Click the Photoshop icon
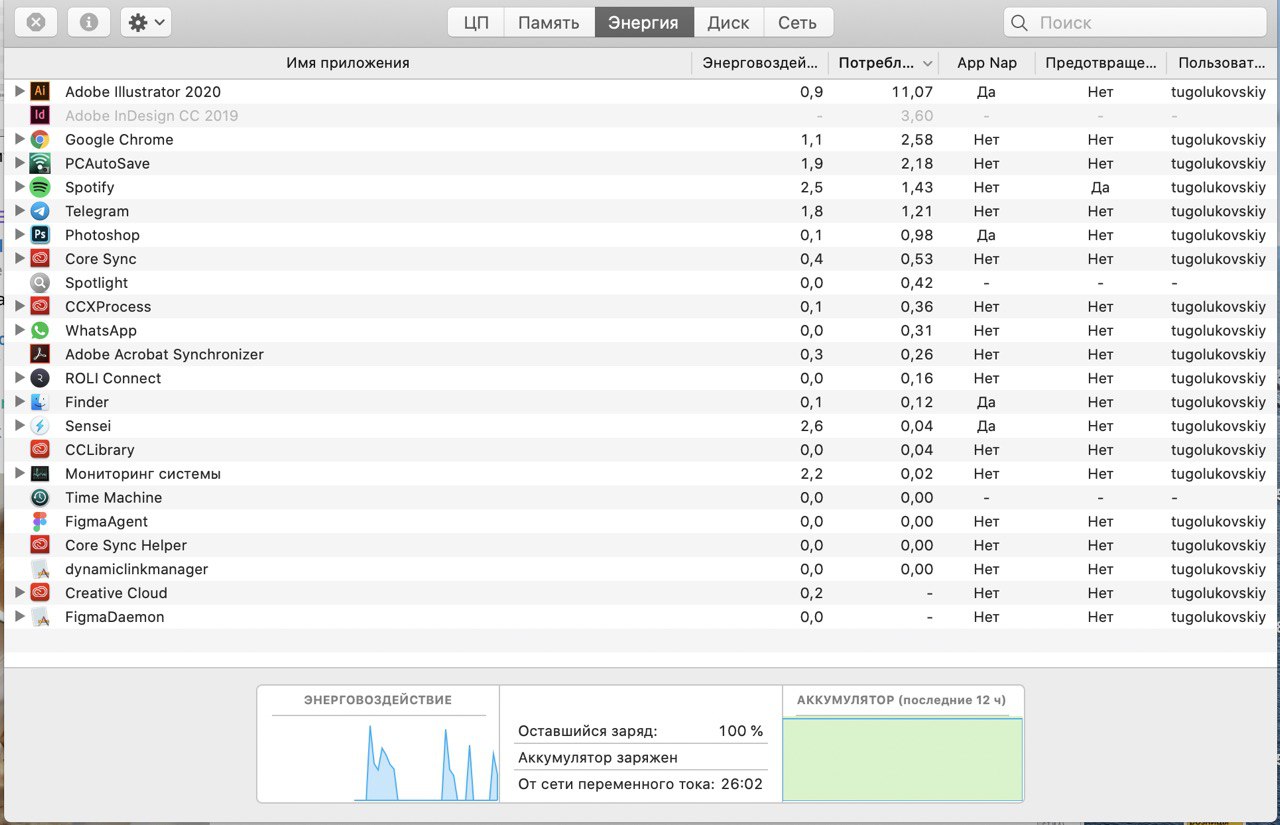1280x825 pixels. pyautogui.click(x=40, y=235)
